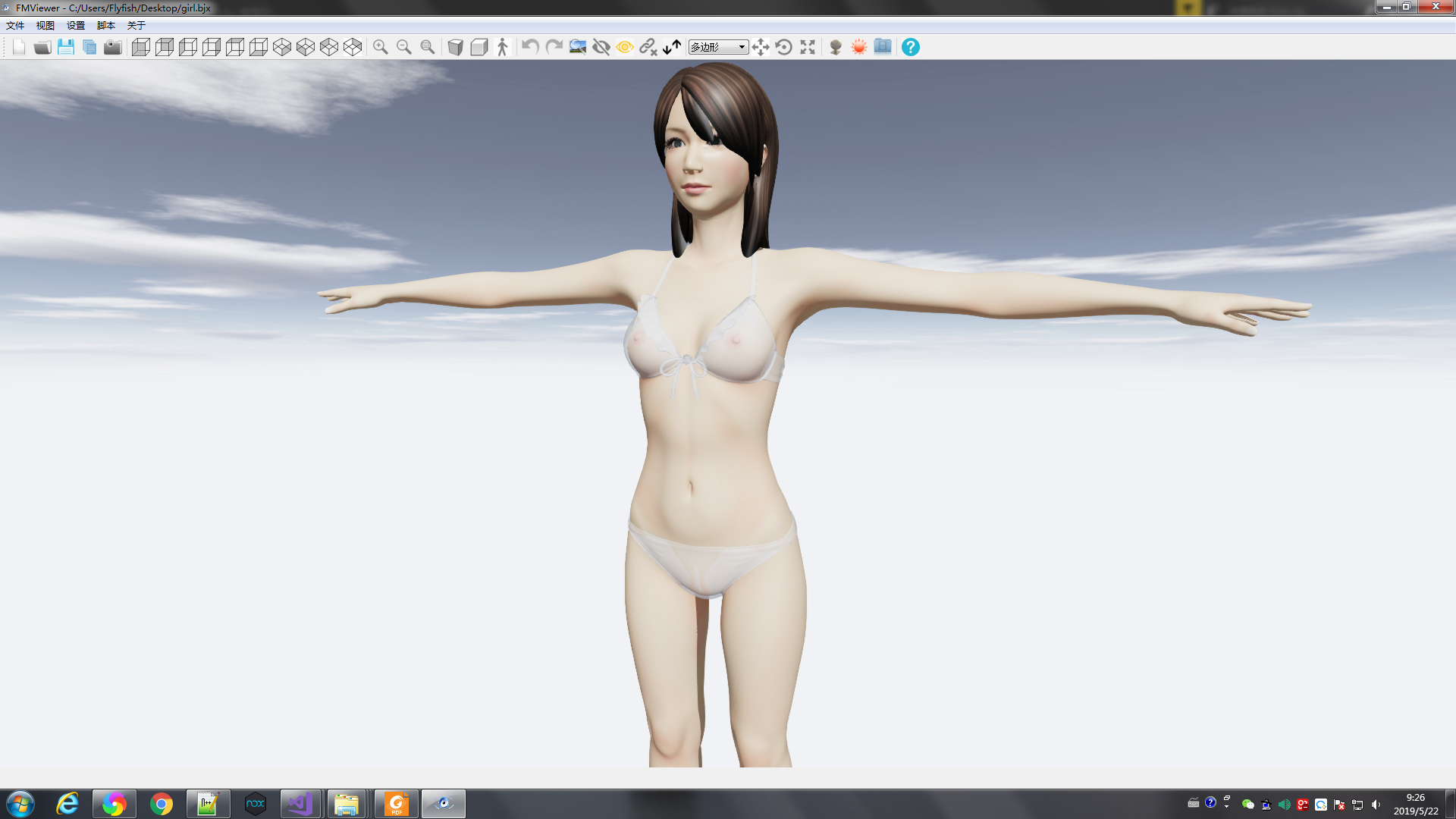Click the image search picture icon
This screenshot has height=819, width=1456.
click(x=577, y=47)
